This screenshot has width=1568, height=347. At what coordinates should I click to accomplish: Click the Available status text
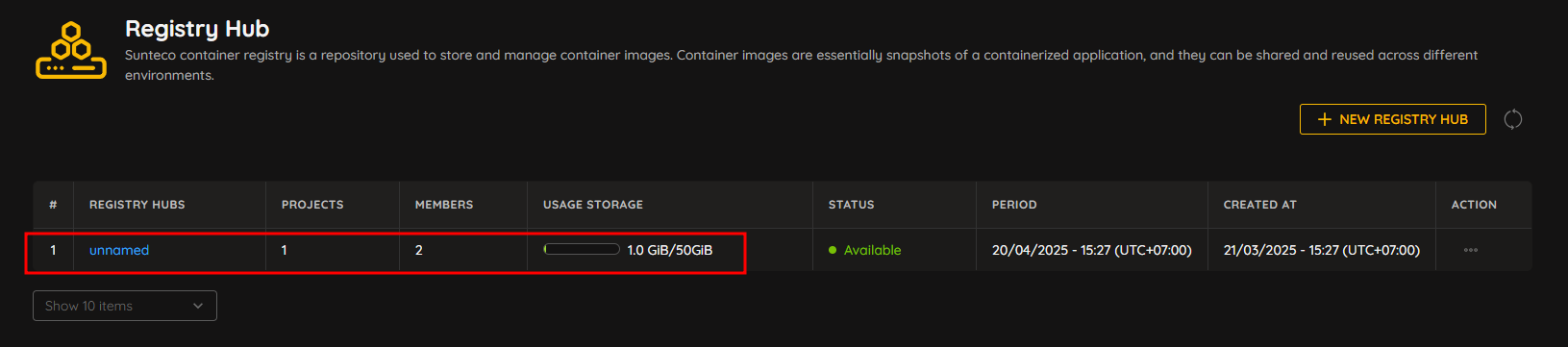click(x=873, y=250)
